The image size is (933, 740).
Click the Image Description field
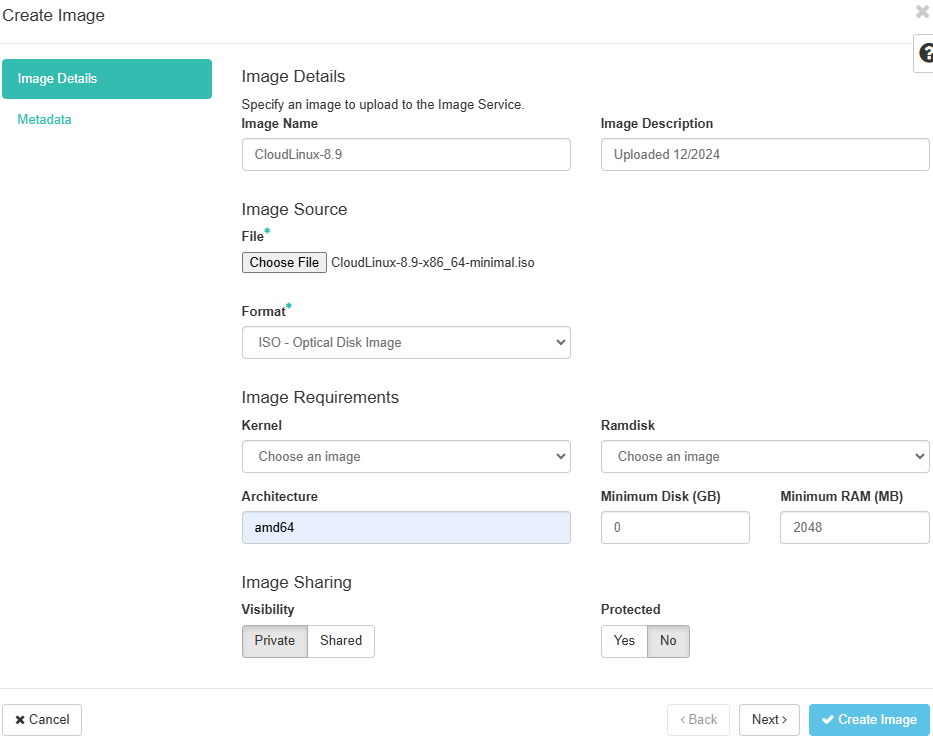click(765, 155)
